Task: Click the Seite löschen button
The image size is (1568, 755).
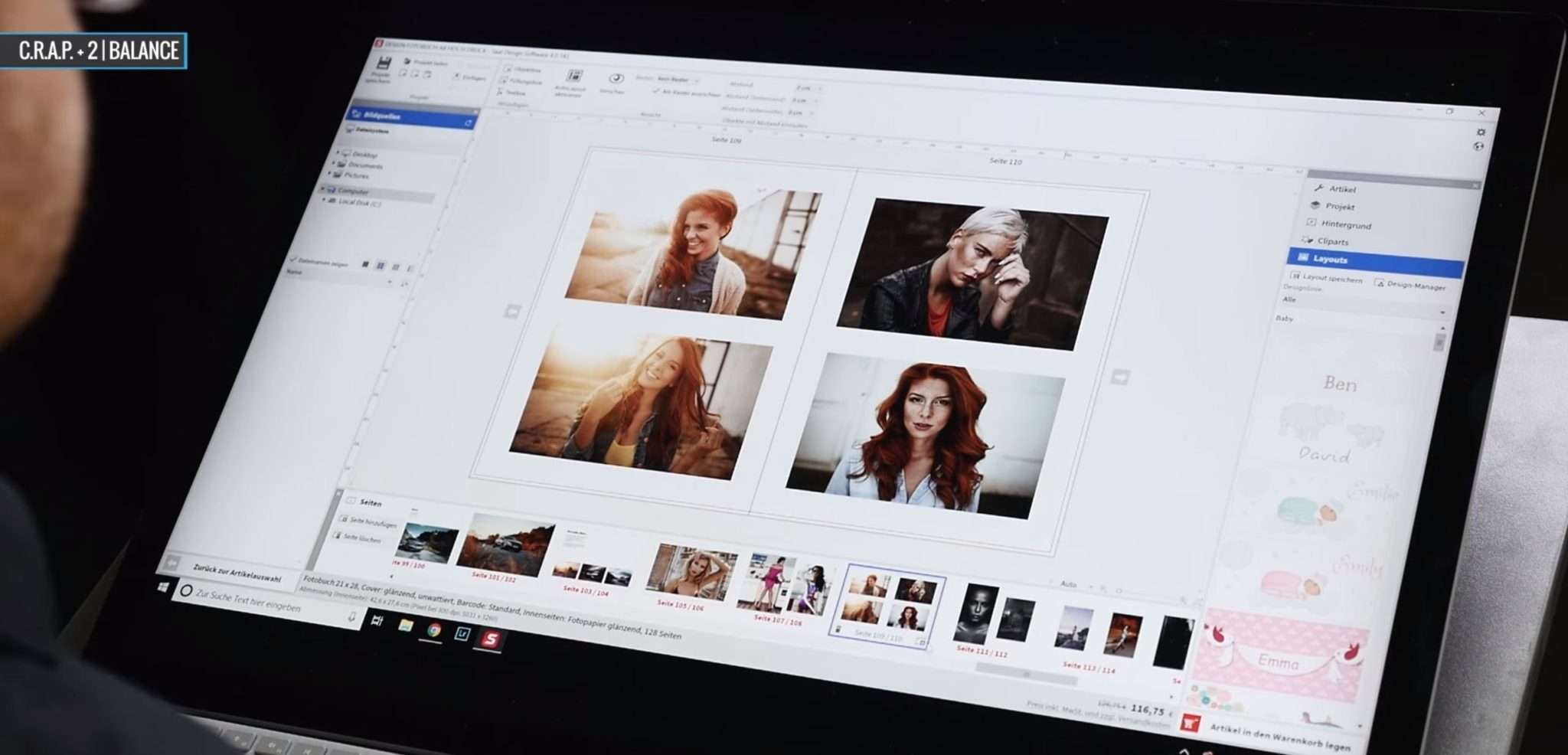Action: tap(358, 538)
